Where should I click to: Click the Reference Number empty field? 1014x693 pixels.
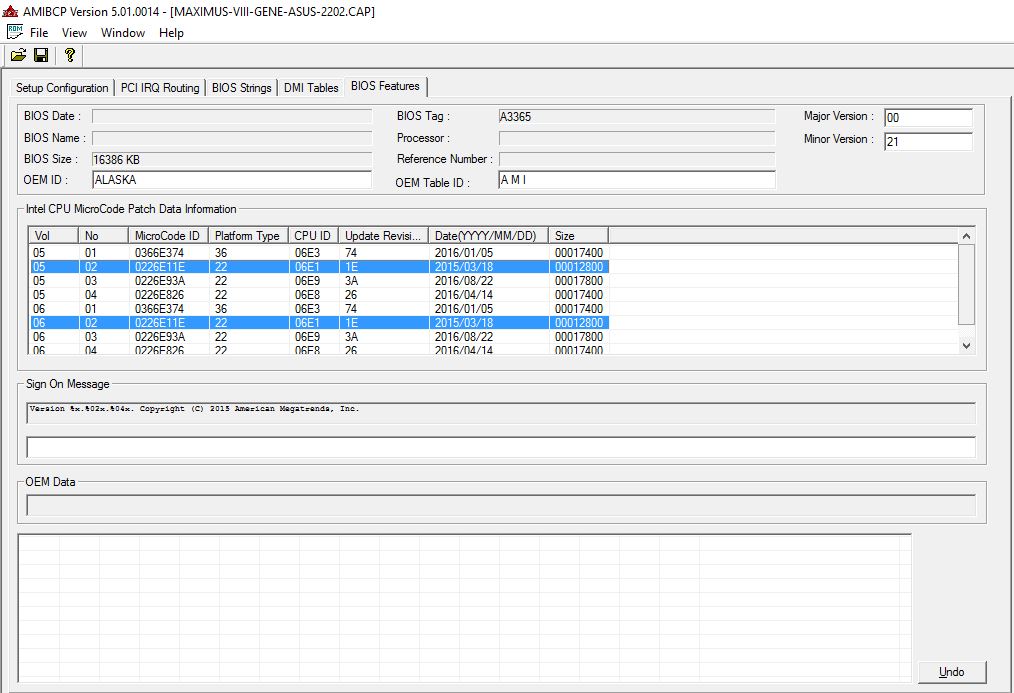click(x=636, y=159)
